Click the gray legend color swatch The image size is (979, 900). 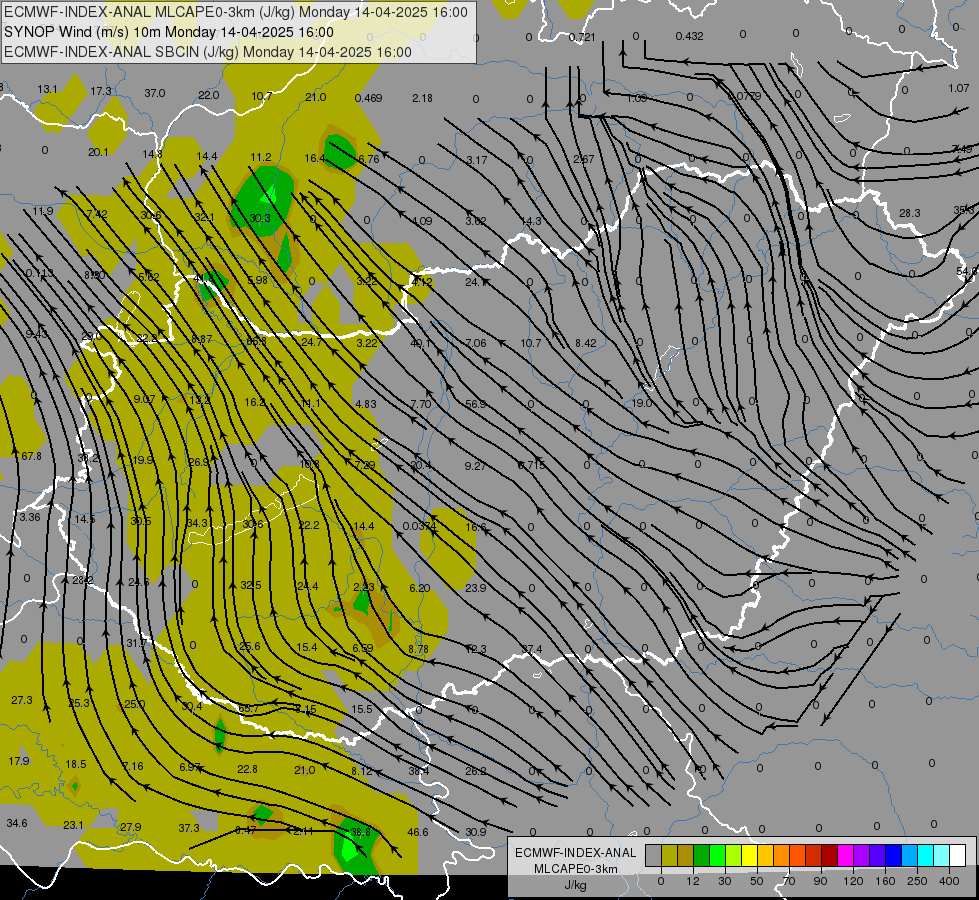(x=653, y=856)
